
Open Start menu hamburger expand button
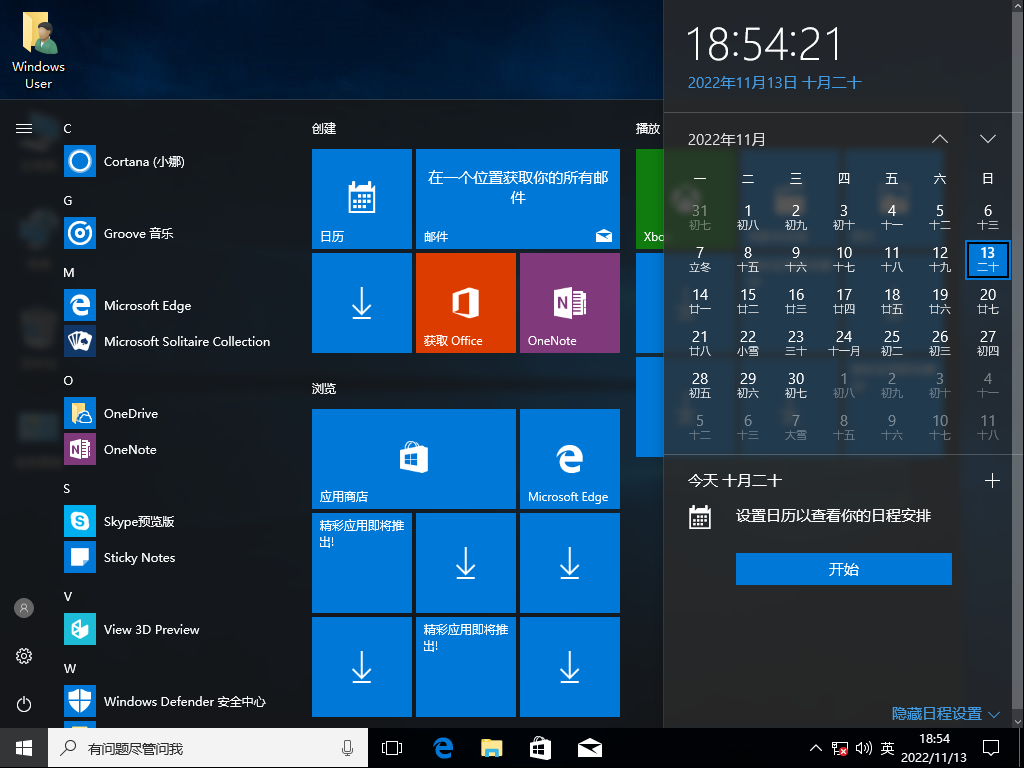click(x=24, y=129)
